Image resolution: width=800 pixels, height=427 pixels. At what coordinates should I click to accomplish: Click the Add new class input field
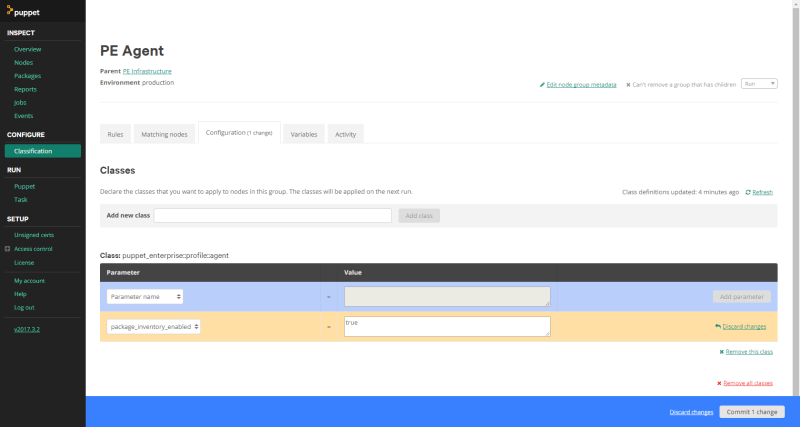[272, 215]
